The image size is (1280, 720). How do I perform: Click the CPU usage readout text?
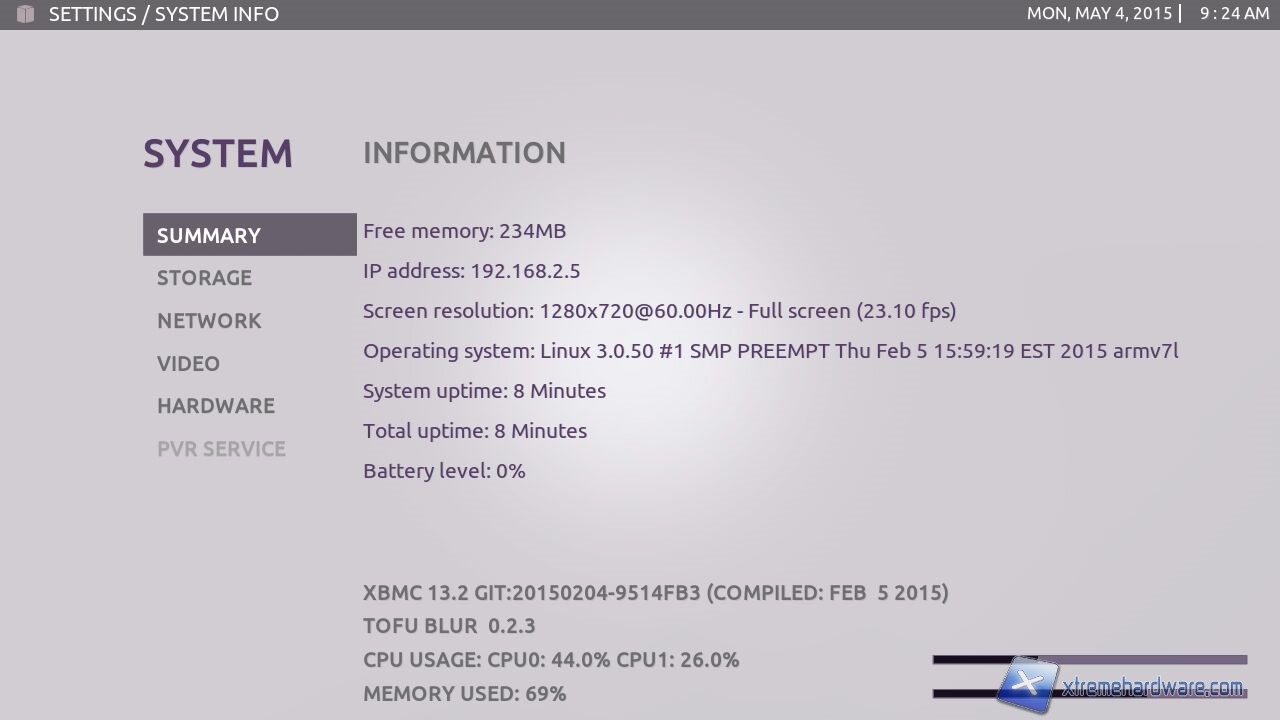(x=551, y=660)
